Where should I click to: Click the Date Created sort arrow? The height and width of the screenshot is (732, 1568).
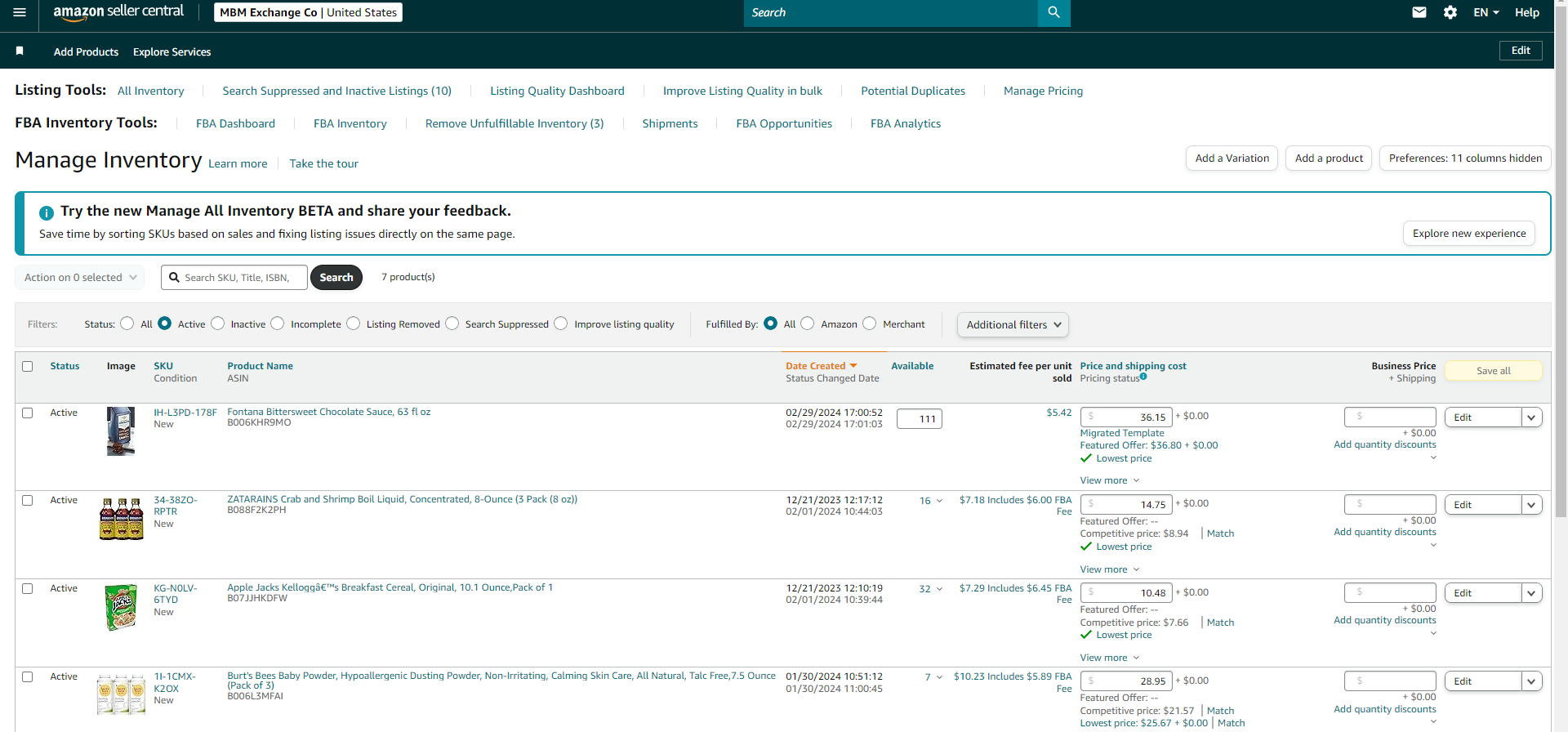pos(853,366)
